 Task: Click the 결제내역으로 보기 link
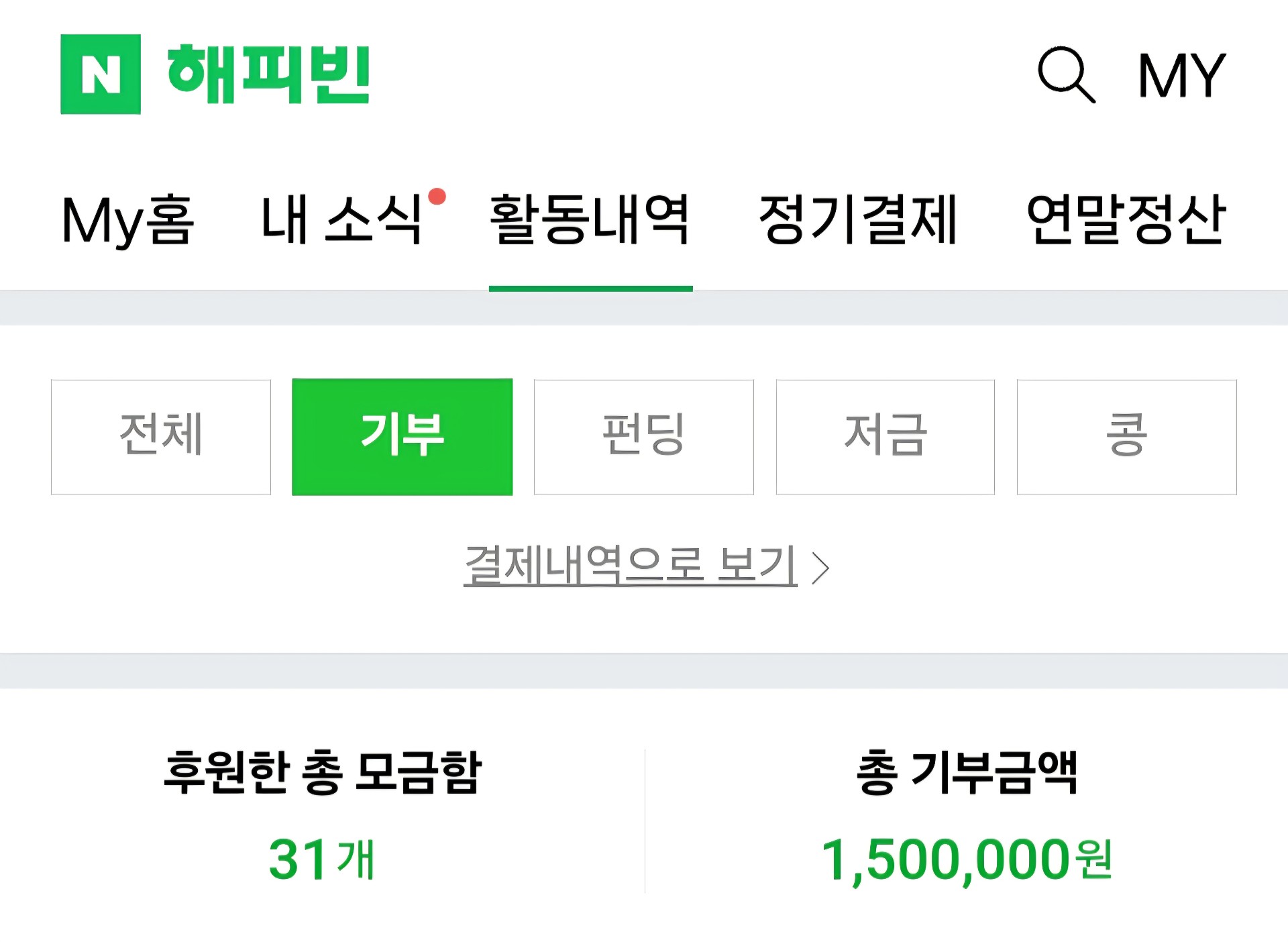coord(630,566)
